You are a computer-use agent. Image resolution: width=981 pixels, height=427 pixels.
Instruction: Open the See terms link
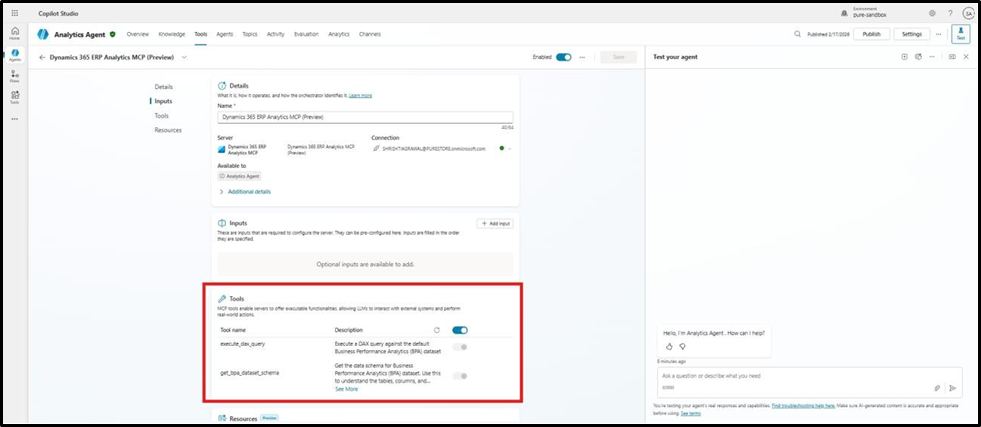[x=691, y=413]
